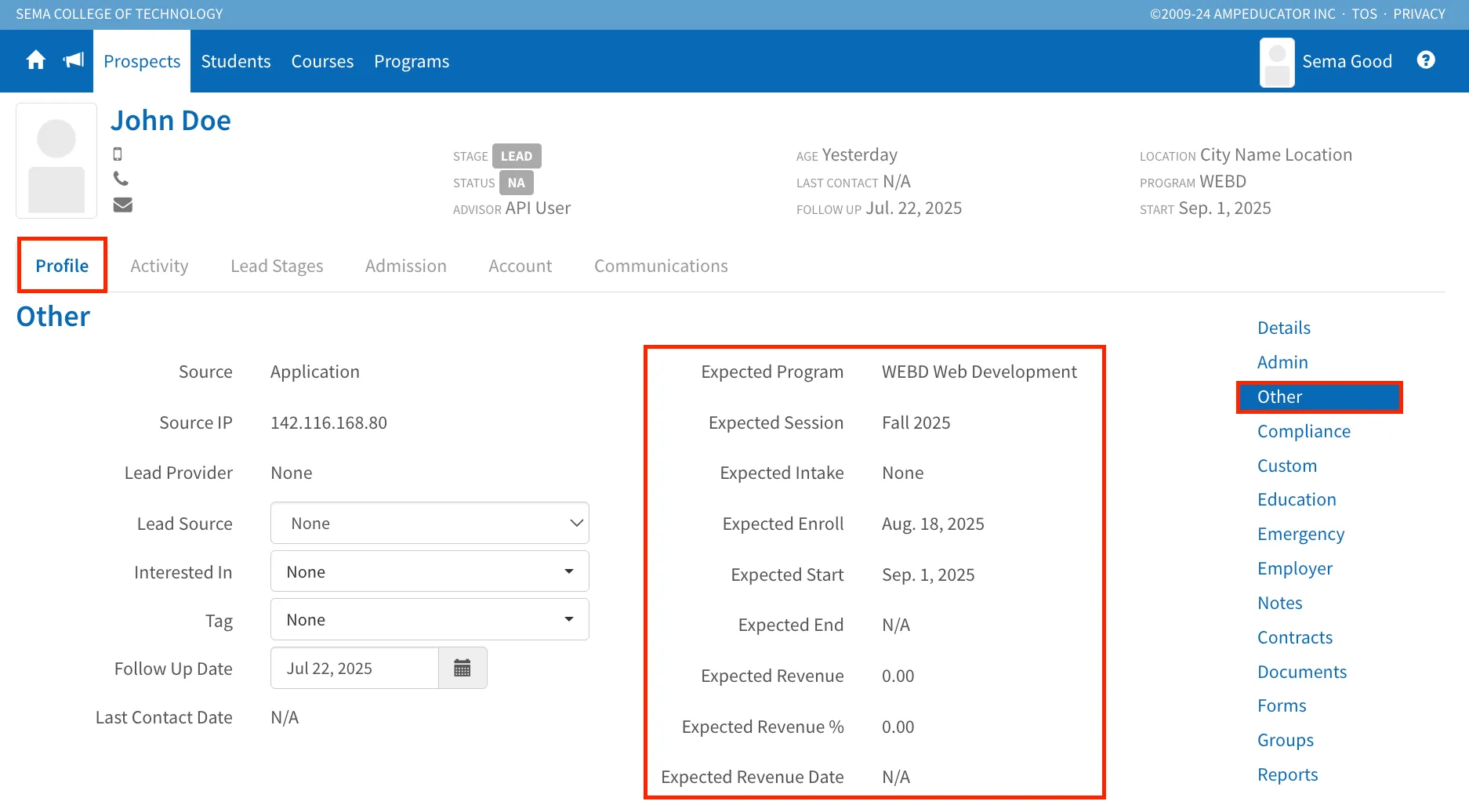Switch to the Profile tab
Screen dimensions: 1469x812
(62, 266)
